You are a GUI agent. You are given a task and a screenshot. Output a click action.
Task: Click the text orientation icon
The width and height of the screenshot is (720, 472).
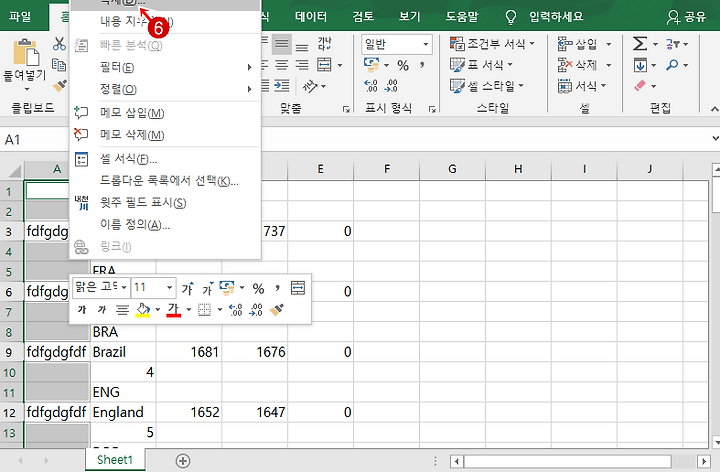(x=310, y=86)
